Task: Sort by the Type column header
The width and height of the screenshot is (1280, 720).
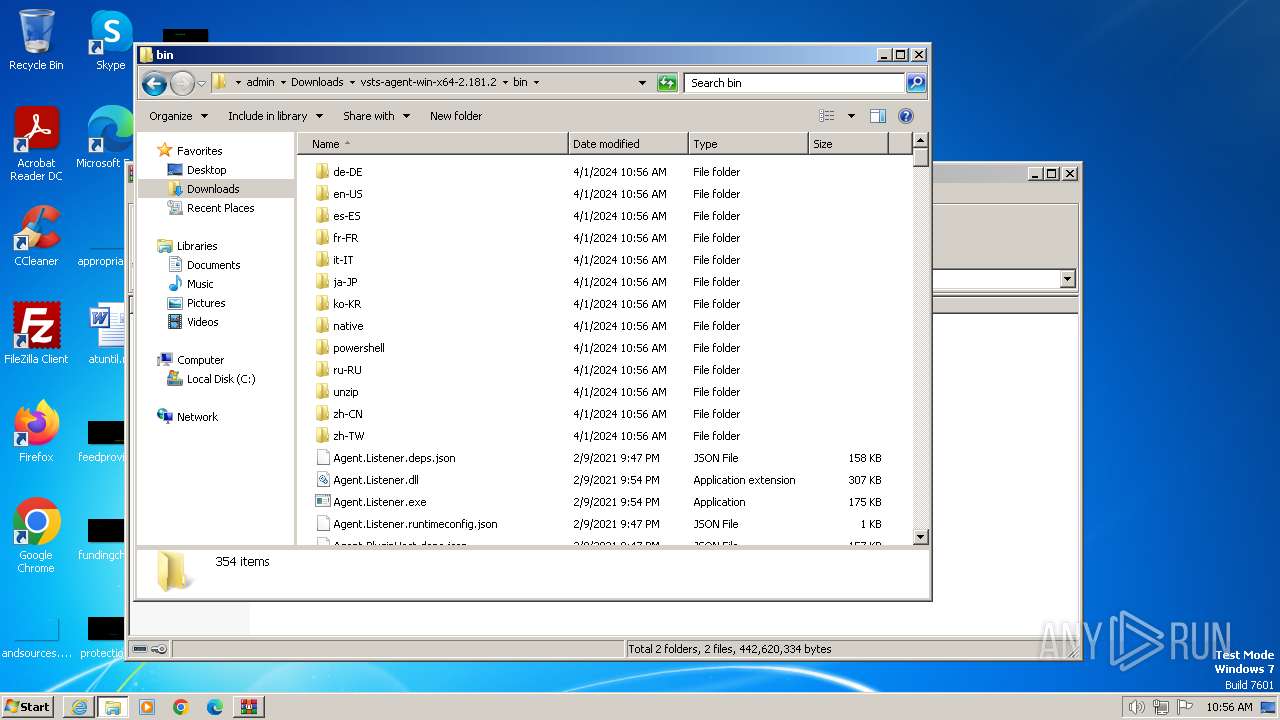Action: coord(748,144)
